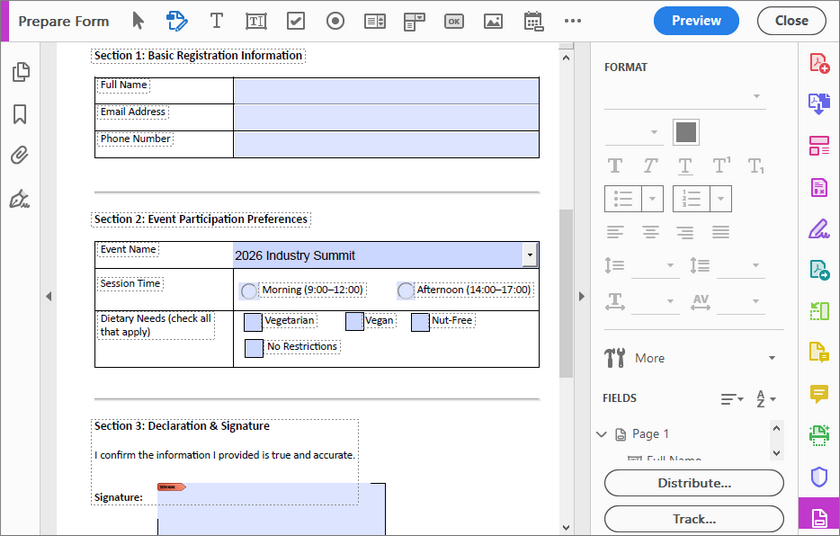This screenshot has height=536, width=840.
Task: Click the Full Name text field
Action: pyautogui.click(x=386, y=91)
